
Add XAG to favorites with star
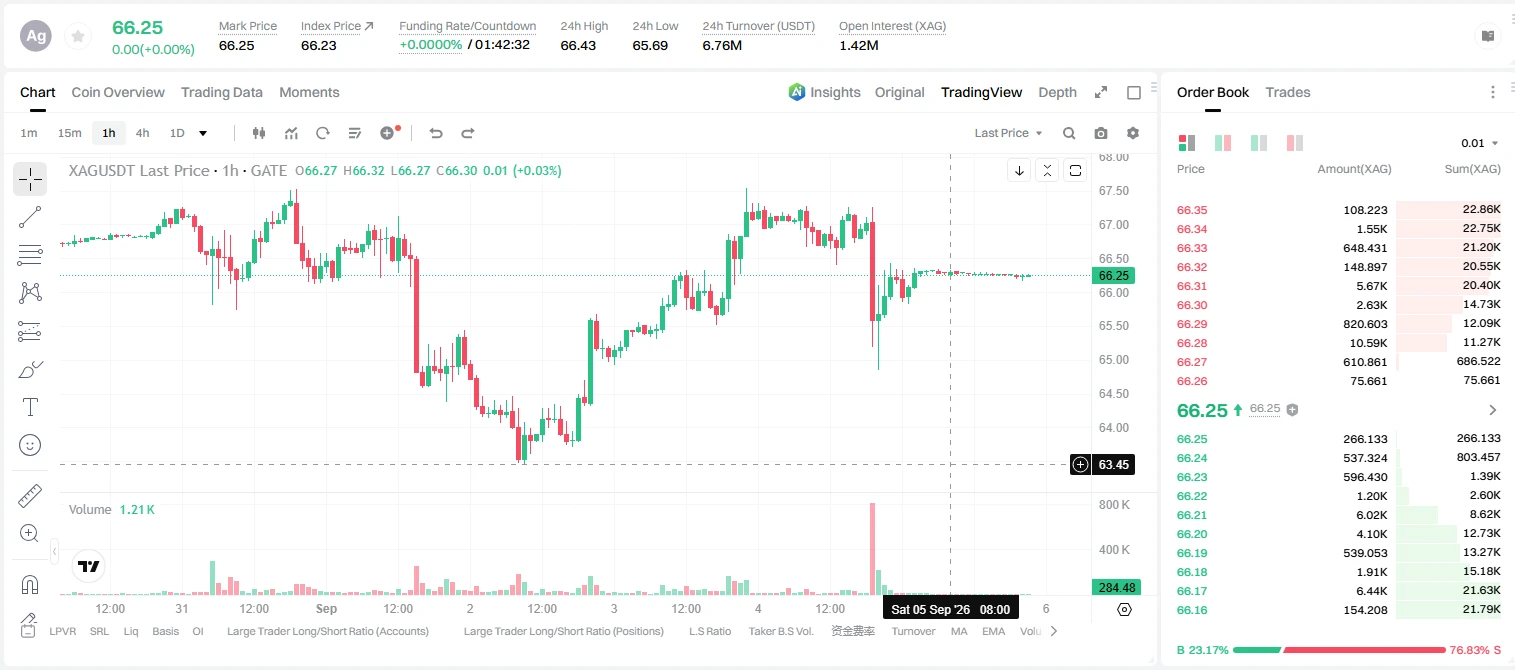click(77, 37)
